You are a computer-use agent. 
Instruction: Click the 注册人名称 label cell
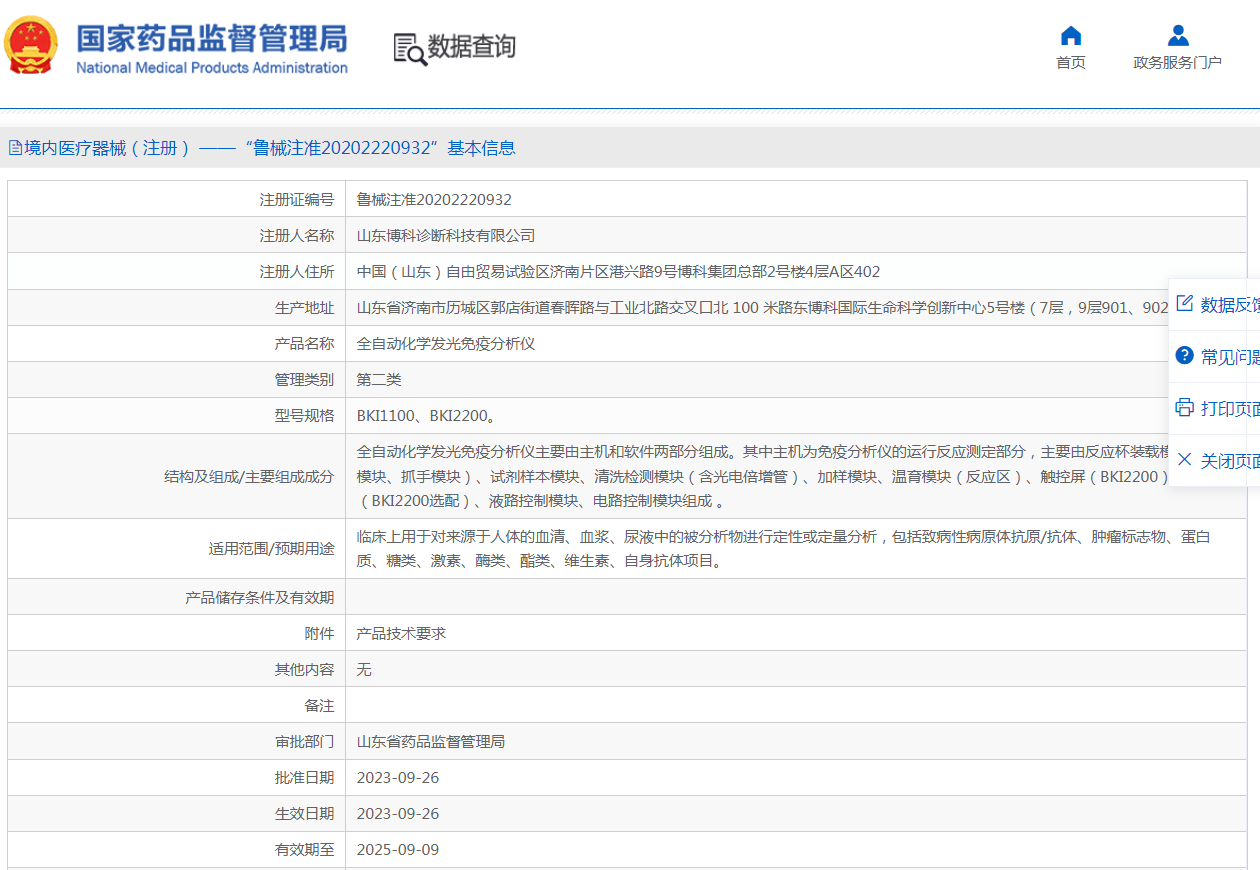(x=177, y=235)
